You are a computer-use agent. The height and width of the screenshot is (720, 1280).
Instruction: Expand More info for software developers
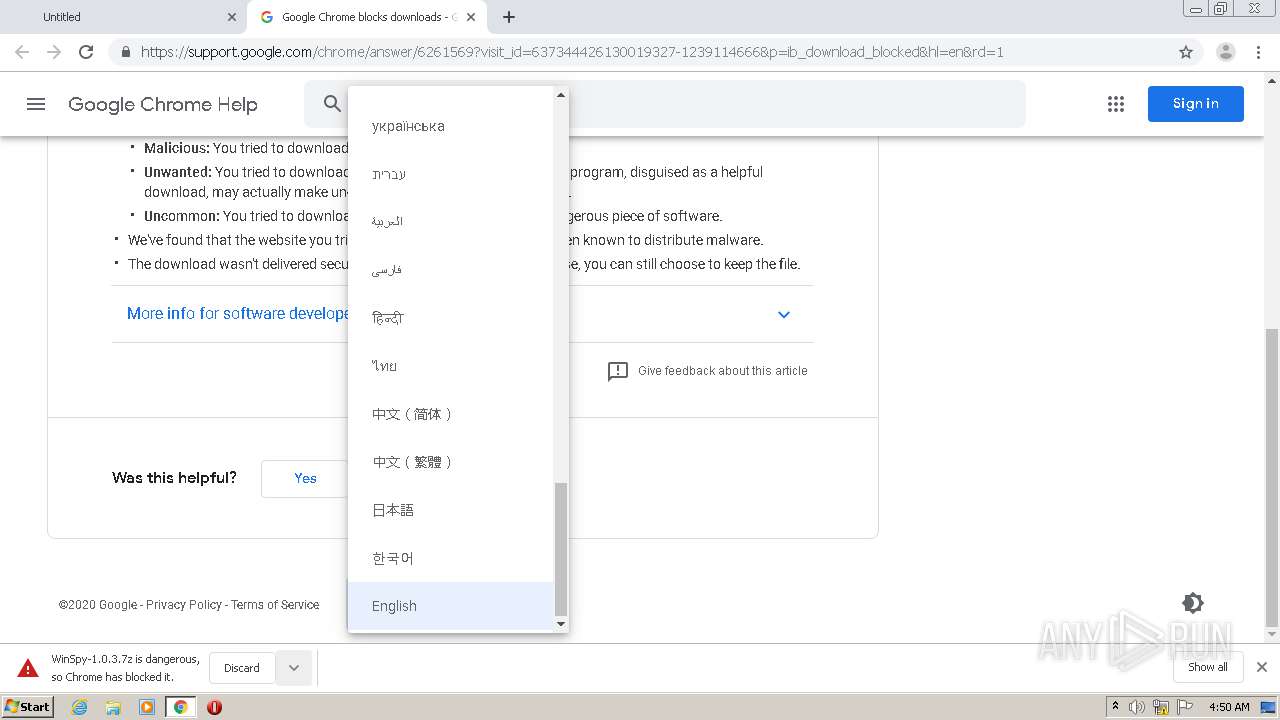coord(462,314)
